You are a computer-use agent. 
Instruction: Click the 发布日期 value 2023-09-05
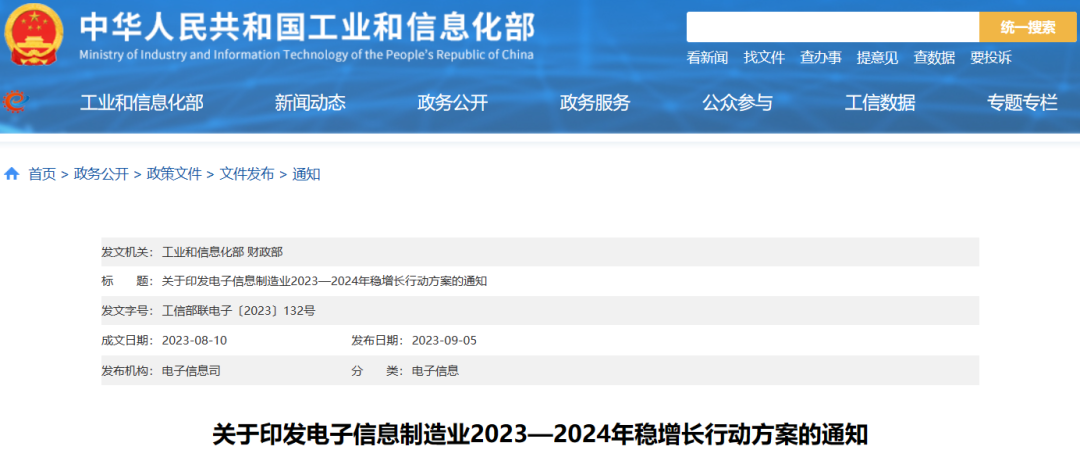click(444, 341)
